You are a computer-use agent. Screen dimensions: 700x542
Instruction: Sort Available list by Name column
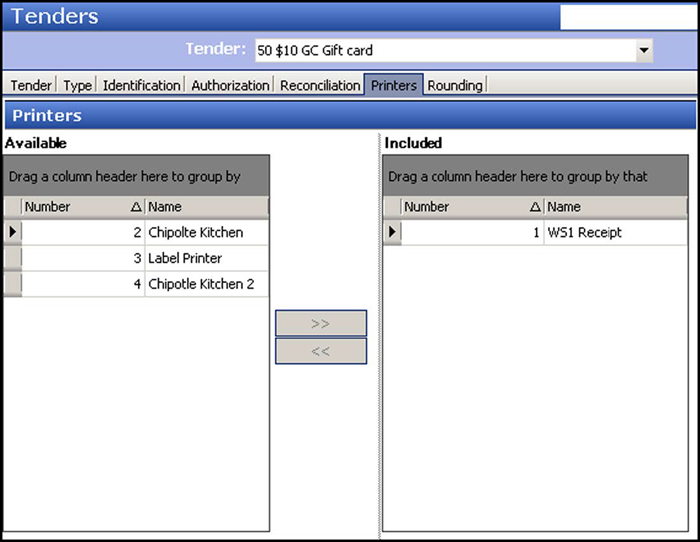click(207, 207)
